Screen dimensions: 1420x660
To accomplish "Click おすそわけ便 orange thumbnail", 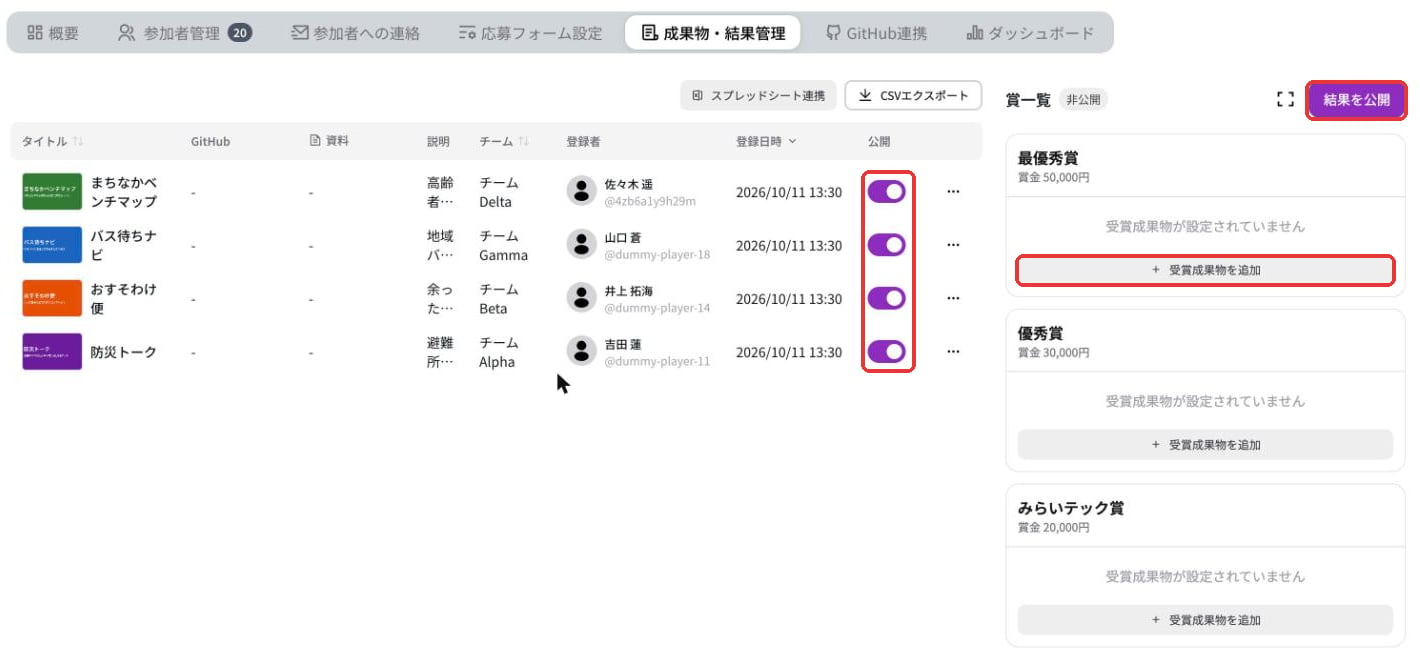I will tap(52, 298).
